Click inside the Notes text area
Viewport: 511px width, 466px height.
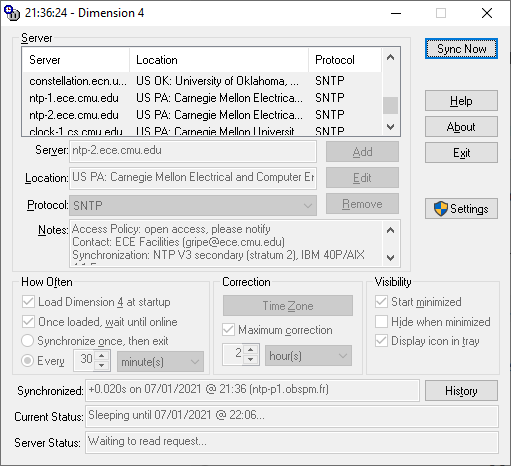pyautogui.click(x=226, y=243)
